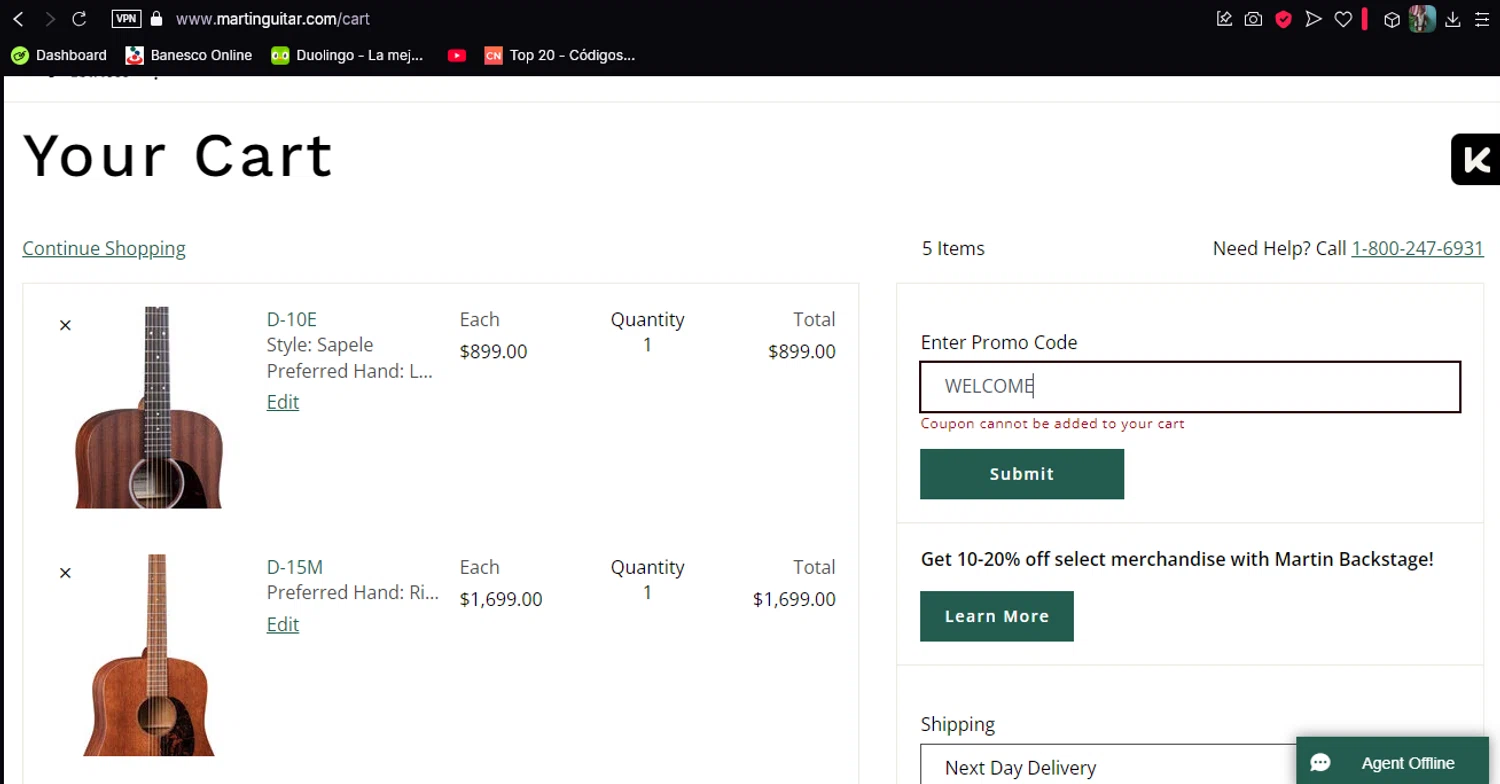Expand the Next Day Delivery shipping dropdown

coord(1190,765)
